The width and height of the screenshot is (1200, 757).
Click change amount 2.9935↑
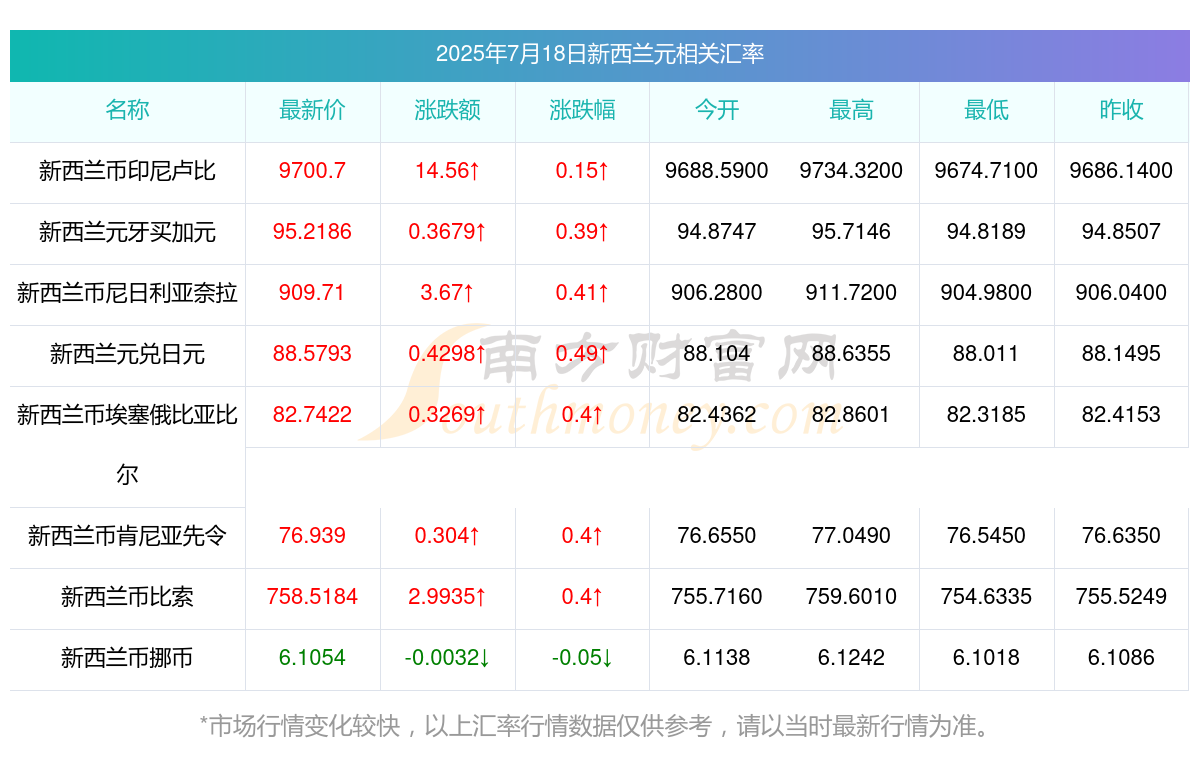click(447, 597)
